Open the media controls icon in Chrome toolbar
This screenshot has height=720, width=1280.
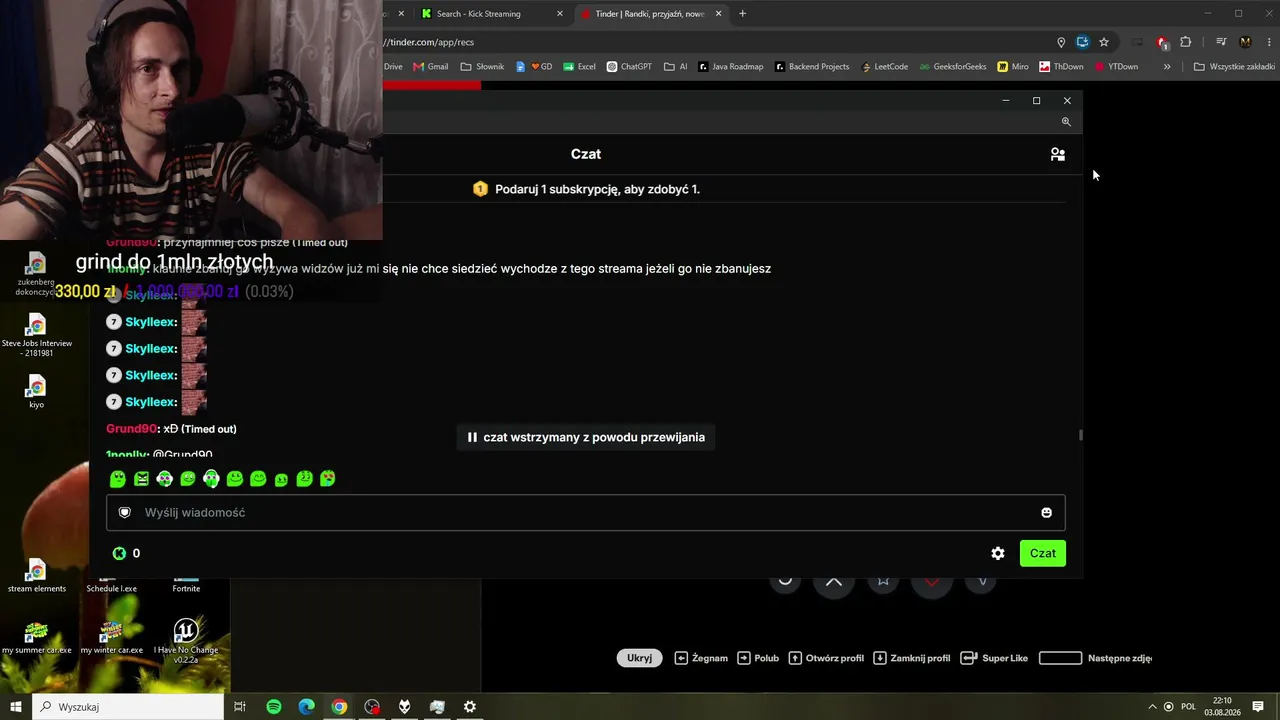[x=1221, y=42]
